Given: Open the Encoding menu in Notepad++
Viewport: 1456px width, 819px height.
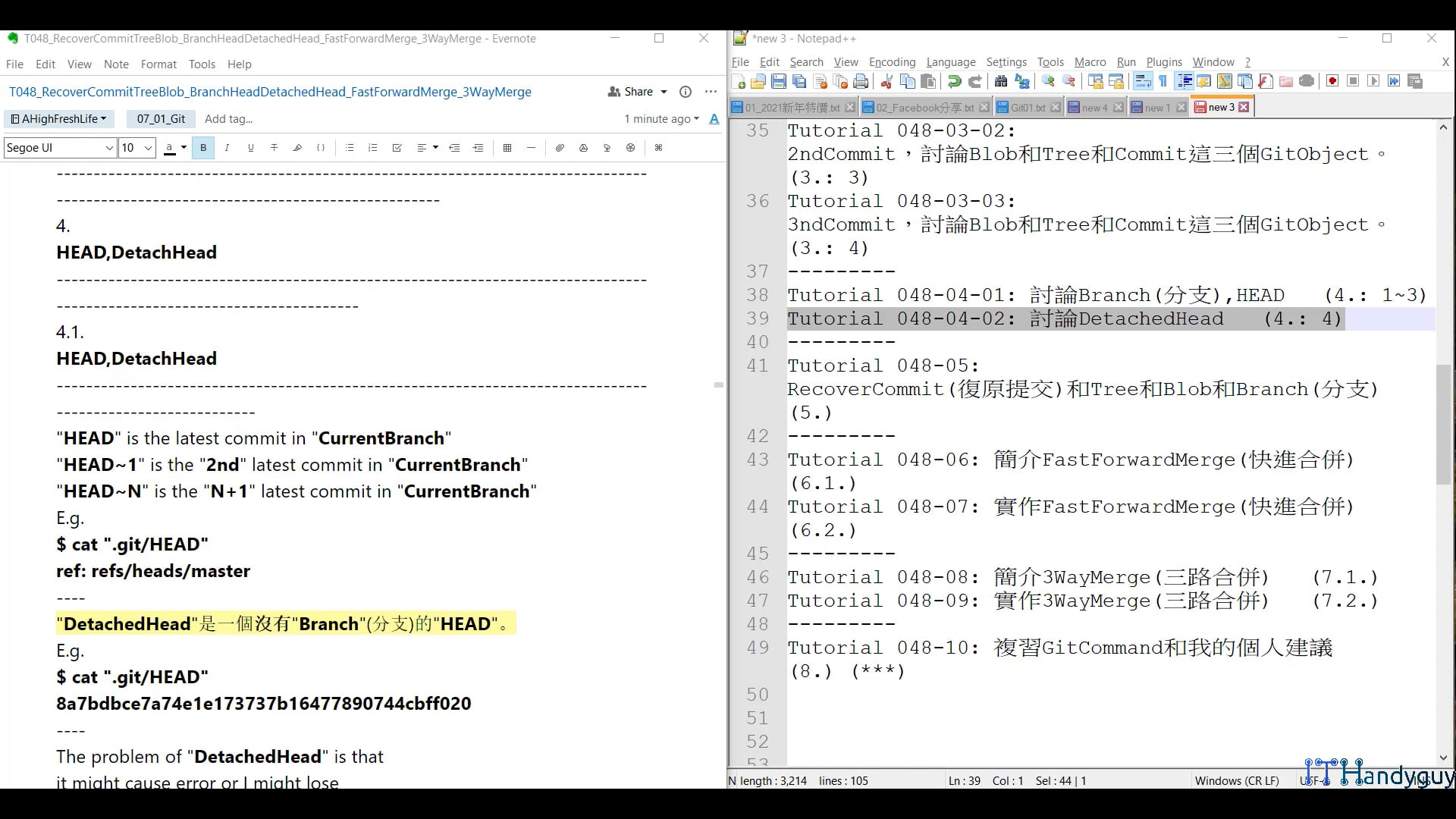Looking at the screenshot, I should click(892, 62).
